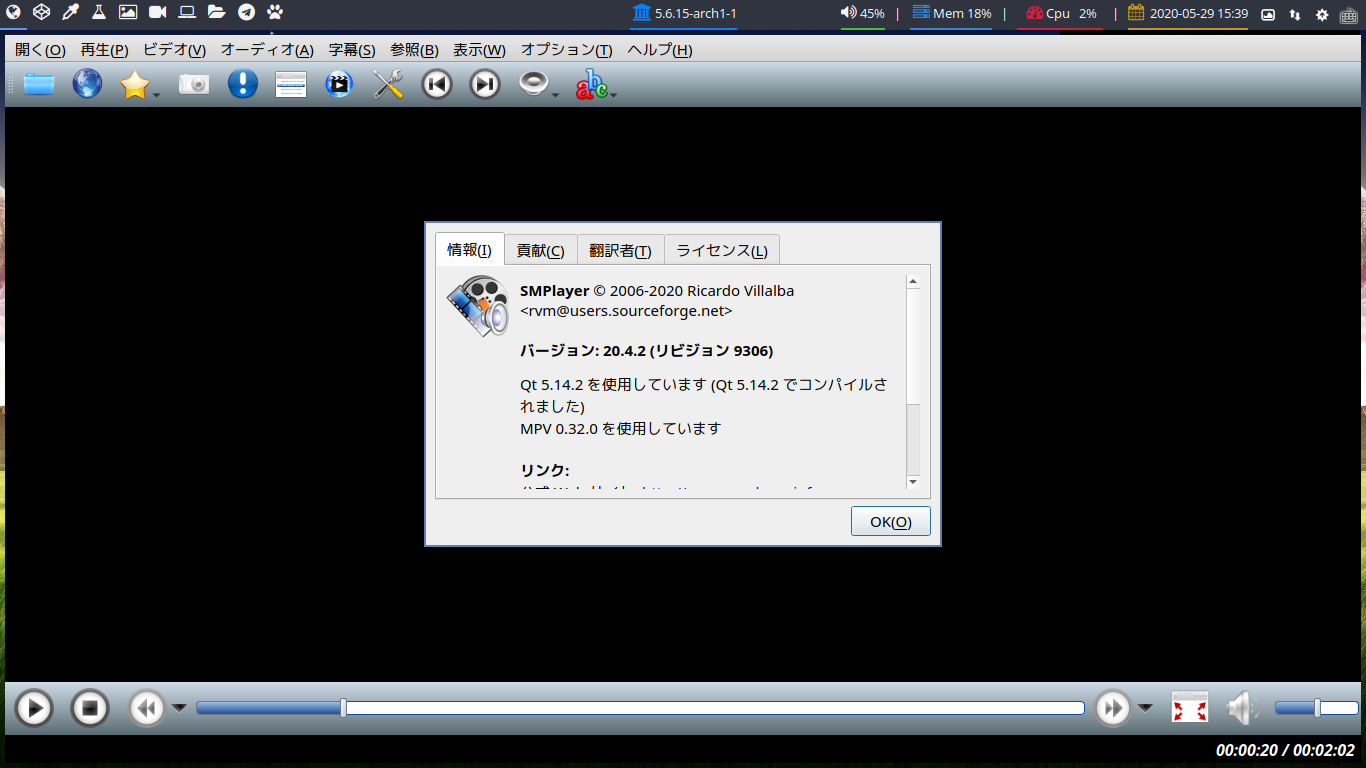The width and height of the screenshot is (1366, 768).
Task: Play the video with the play button
Action: tap(34, 709)
